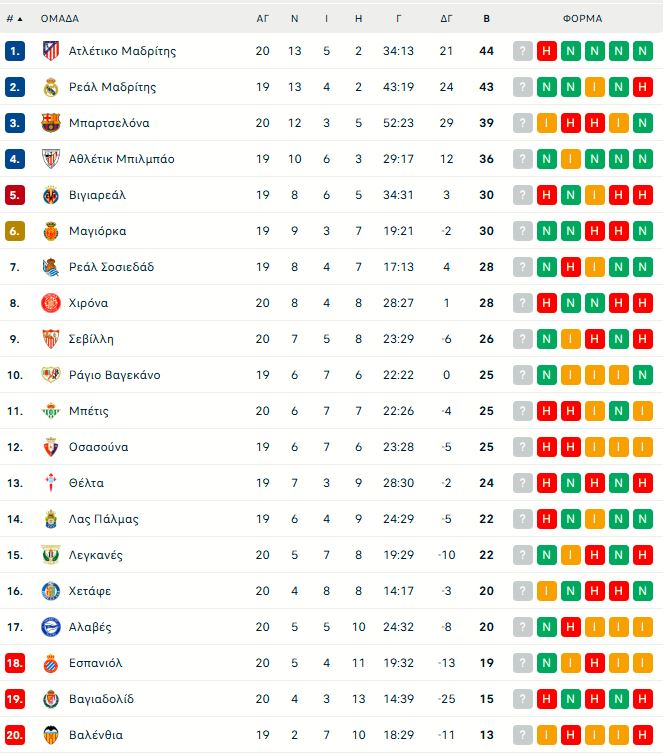Click the blue rank 1 position badge
Screen dimensions: 670x756
tap(15, 51)
